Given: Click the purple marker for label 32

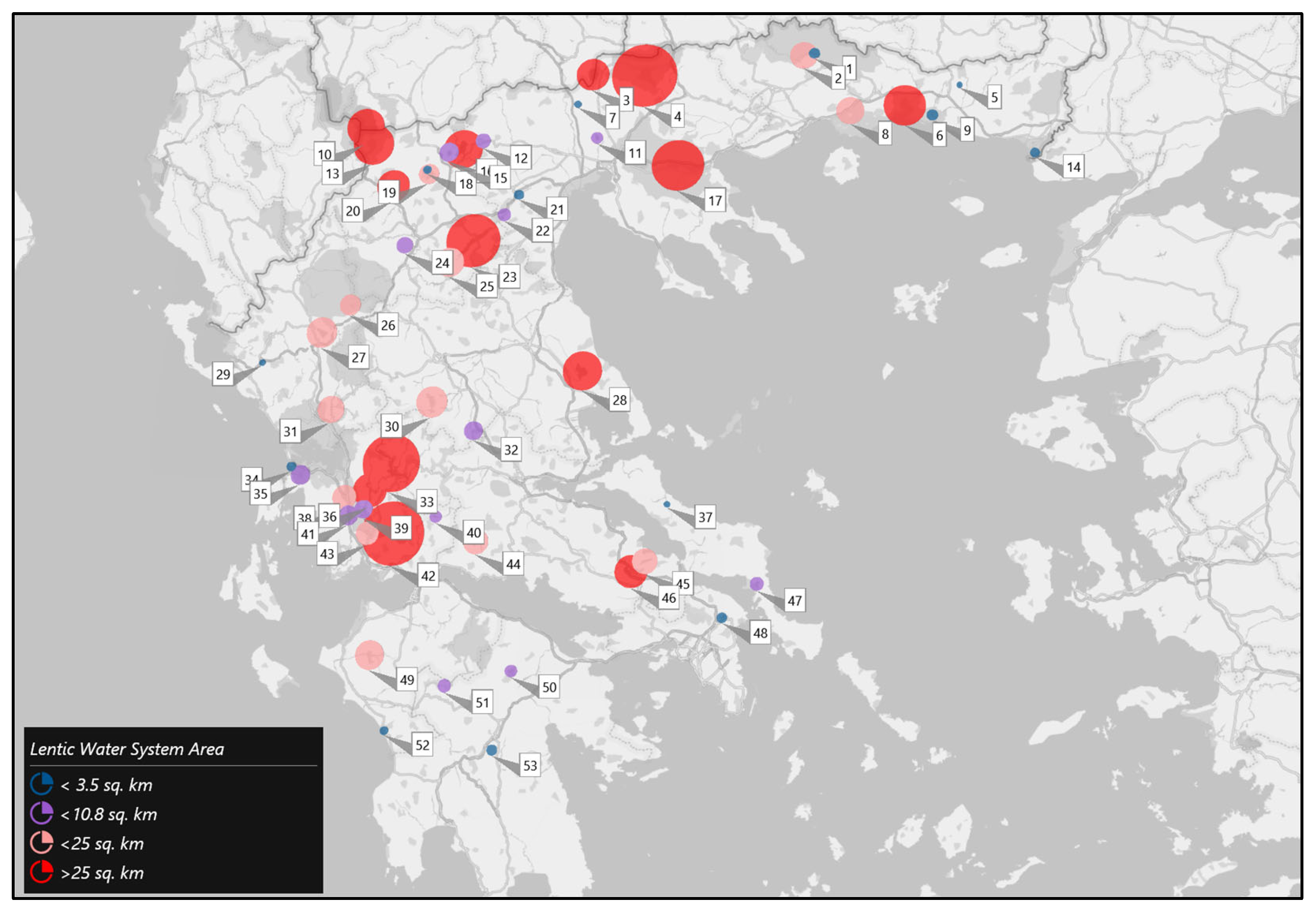Looking at the screenshot, I should point(473,430).
